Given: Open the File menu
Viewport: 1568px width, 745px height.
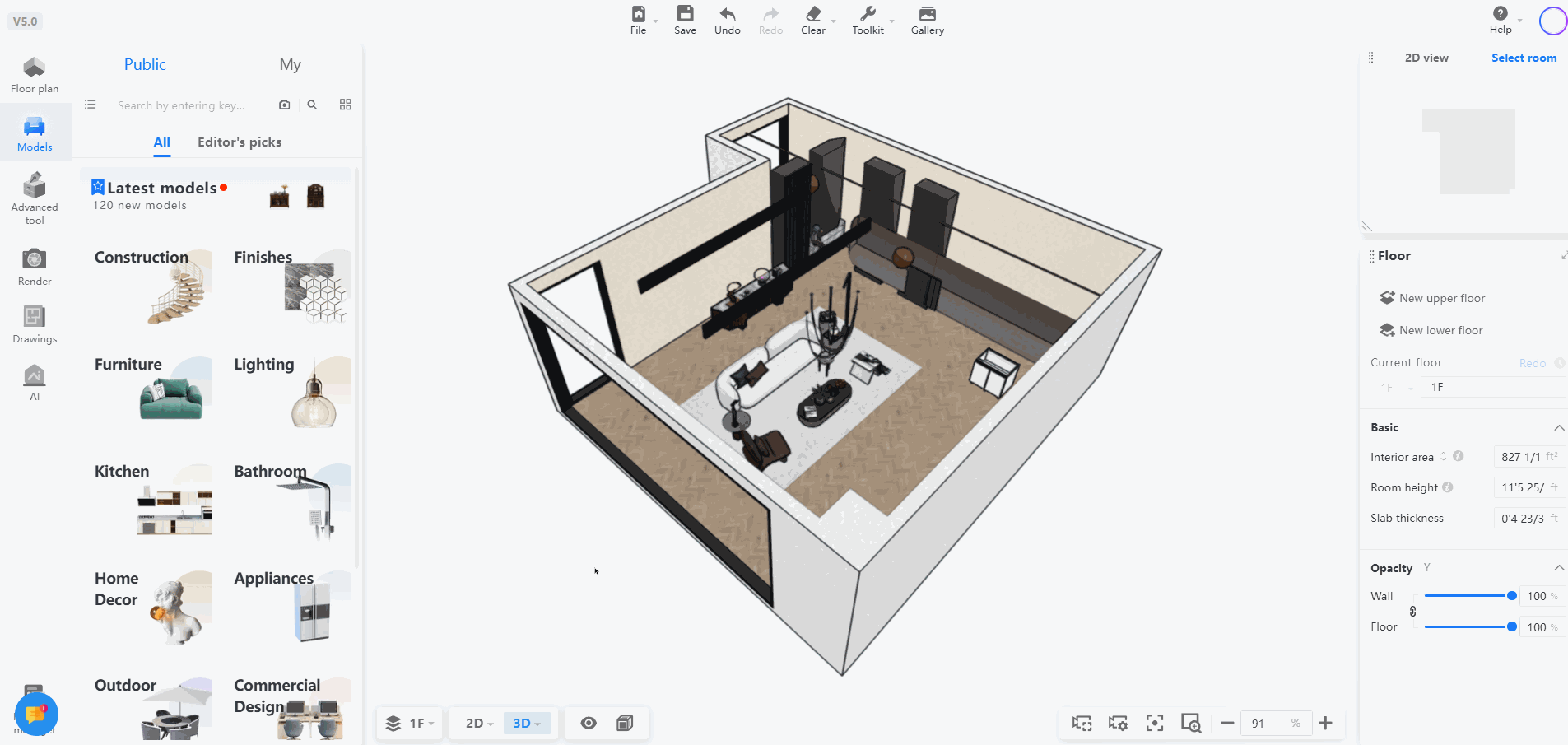Looking at the screenshot, I should tap(639, 21).
